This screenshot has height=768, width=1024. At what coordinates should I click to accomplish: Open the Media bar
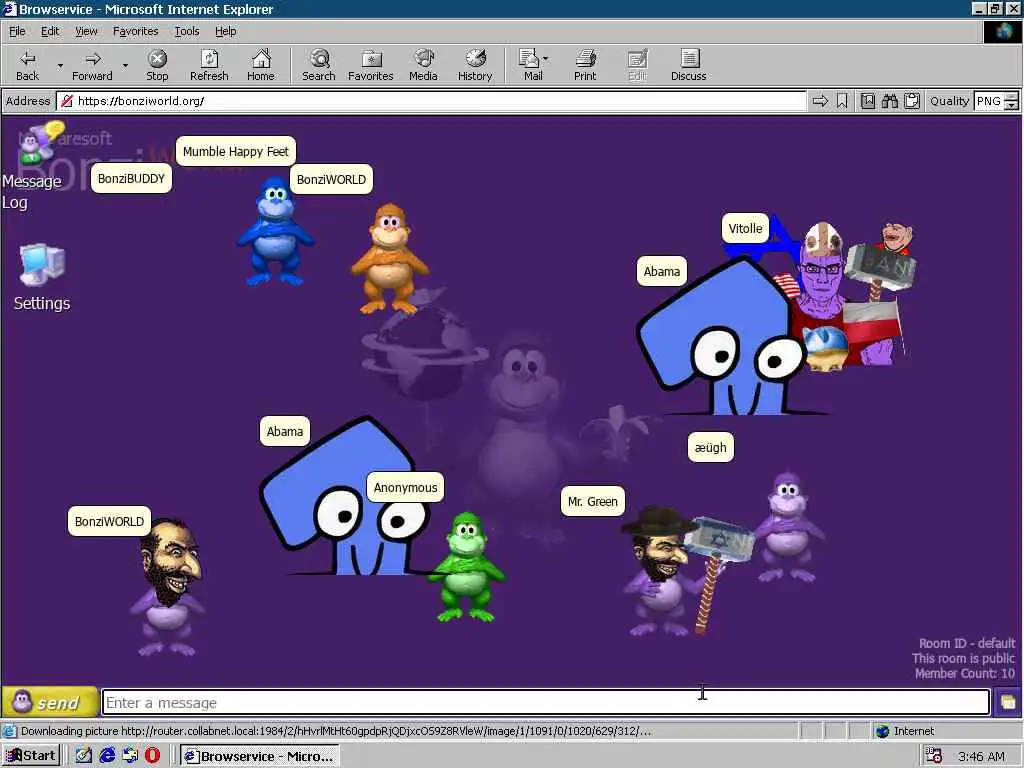[x=423, y=65]
